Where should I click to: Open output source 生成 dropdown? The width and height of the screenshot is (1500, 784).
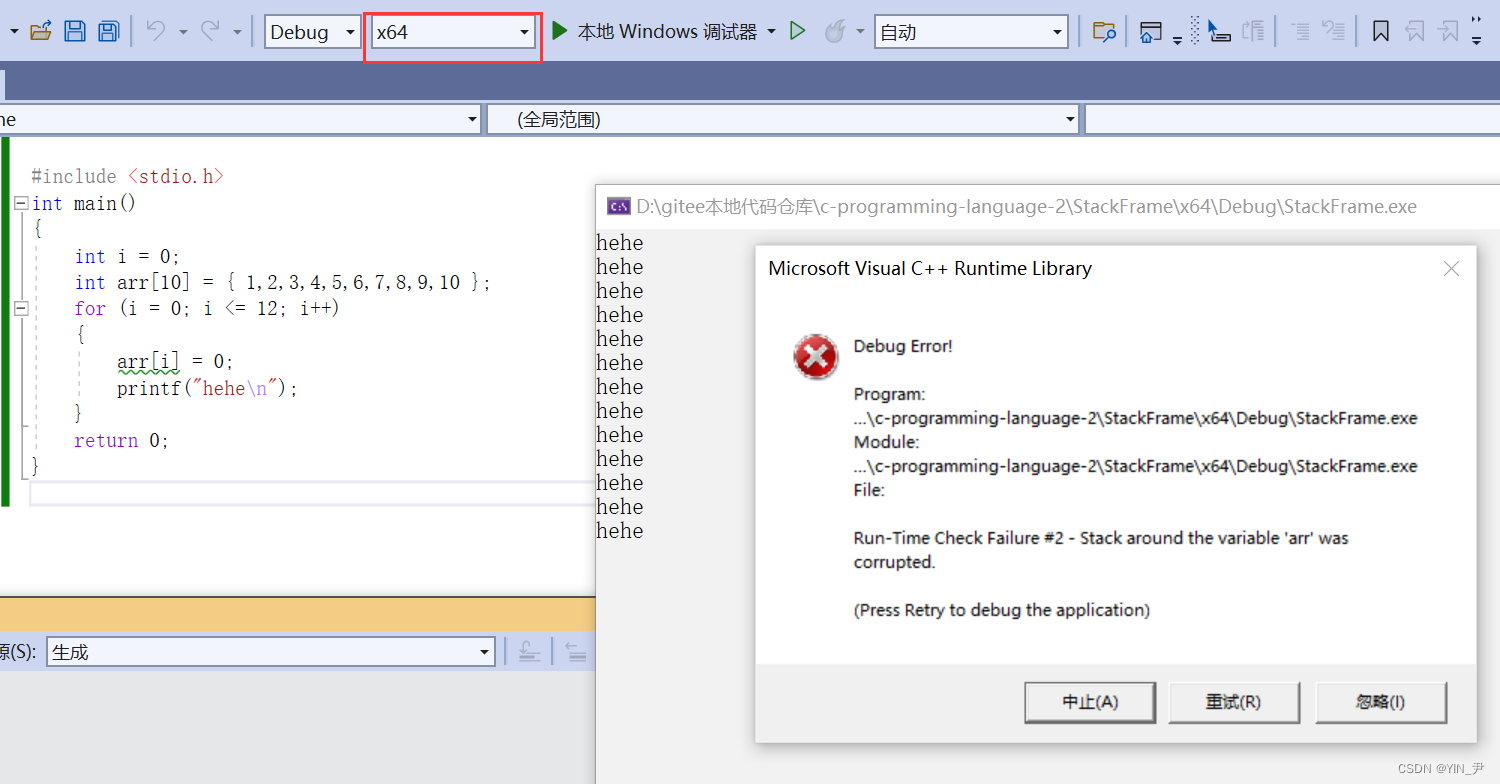point(271,653)
